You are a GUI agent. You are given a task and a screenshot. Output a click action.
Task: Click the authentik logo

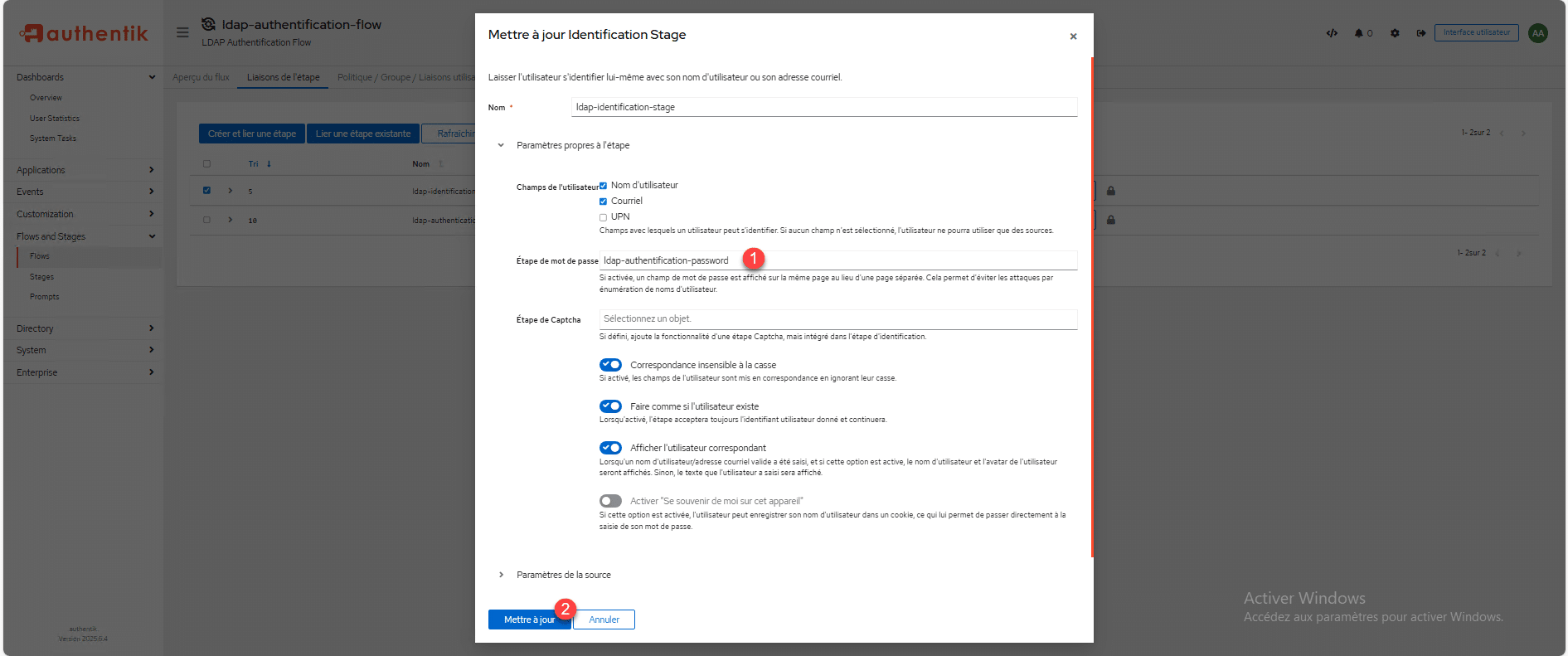(x=84, y=33)
